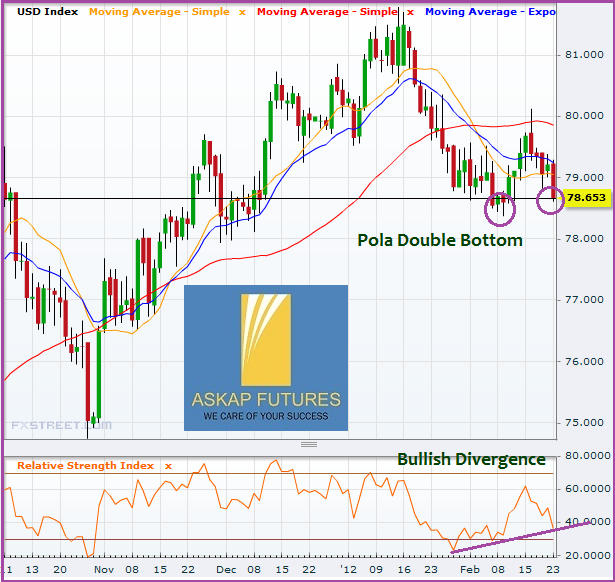Screen dimensions: 615x582
Task: Select the red Moving Average - Simple label
Action: (325, 12)
